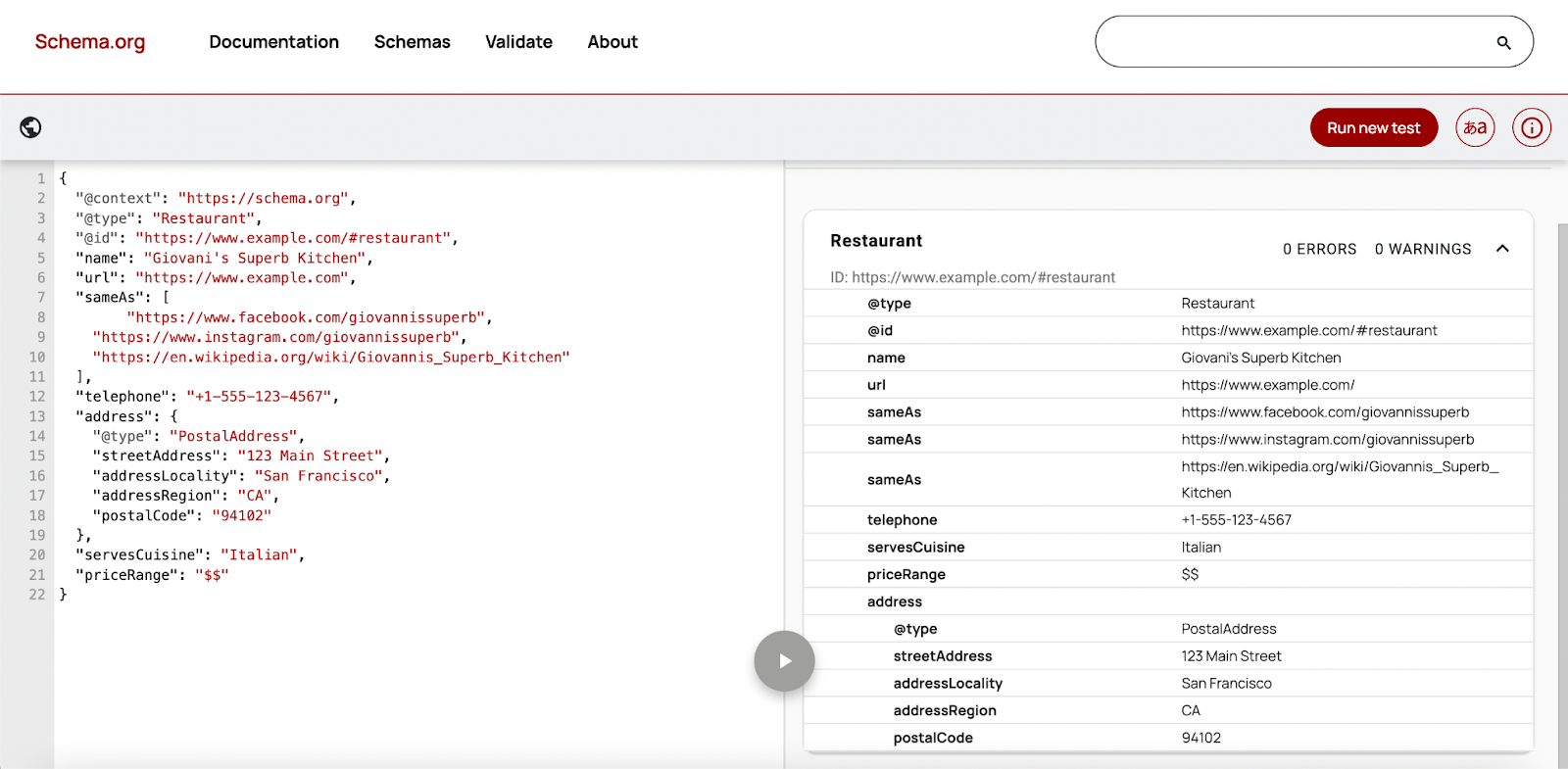Click the "sameAs" key in code

click(x=110, y=298)
